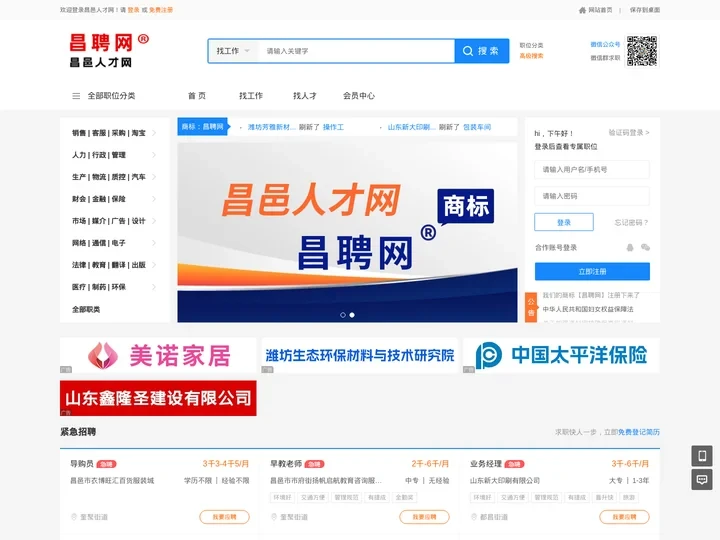Click location pin icon of 业务经理 card

[474, 517]
